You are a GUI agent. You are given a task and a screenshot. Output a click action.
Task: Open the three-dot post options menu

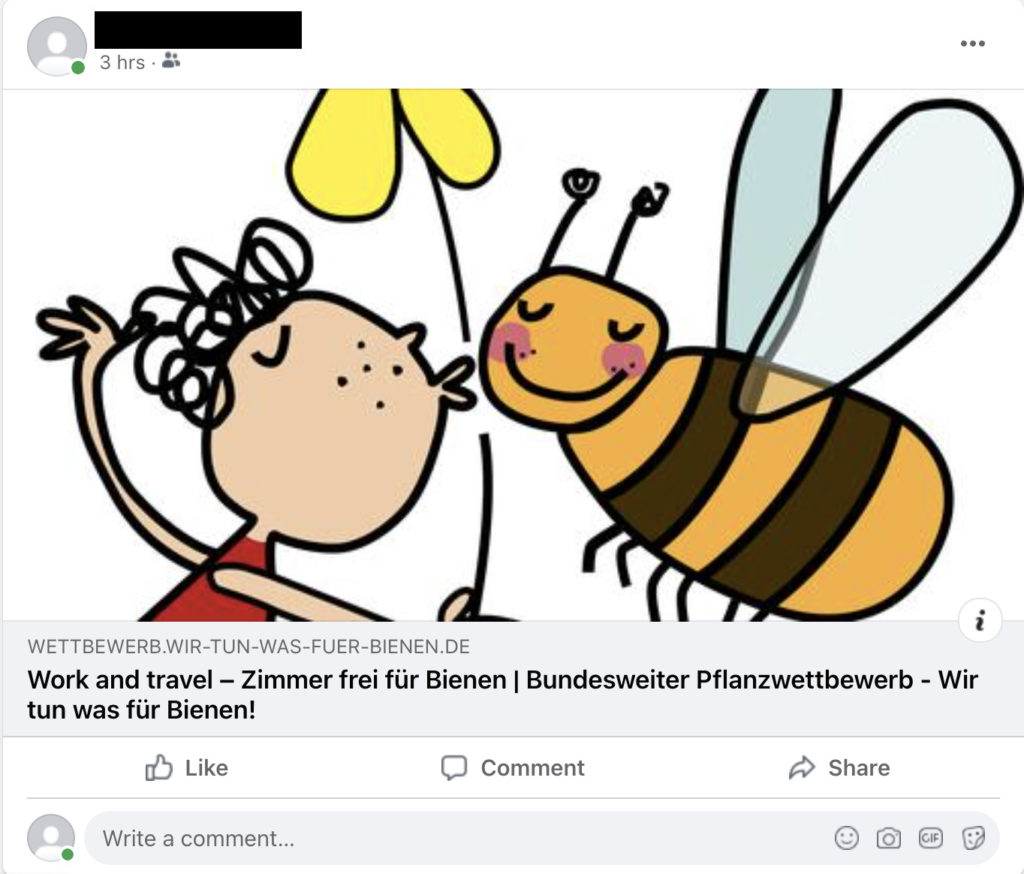tap(972, 44)
